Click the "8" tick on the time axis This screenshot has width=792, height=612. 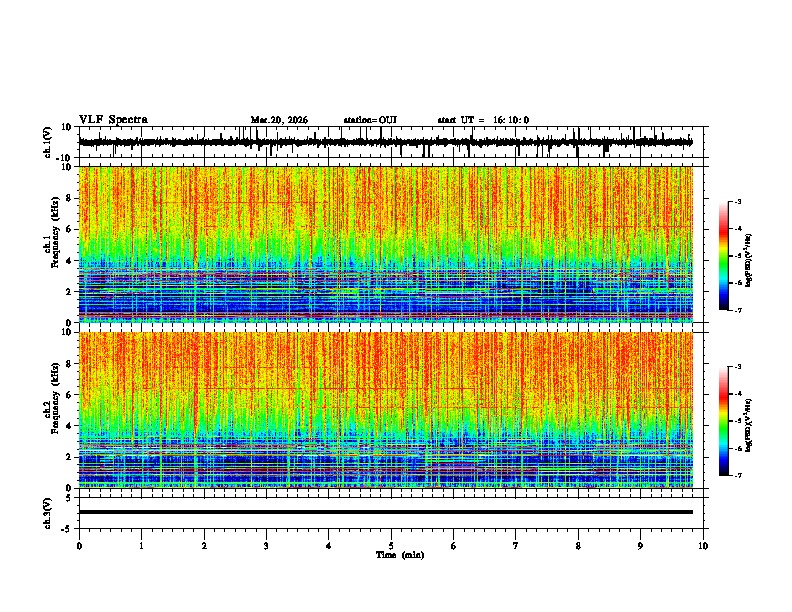click(x=578, y=546)
